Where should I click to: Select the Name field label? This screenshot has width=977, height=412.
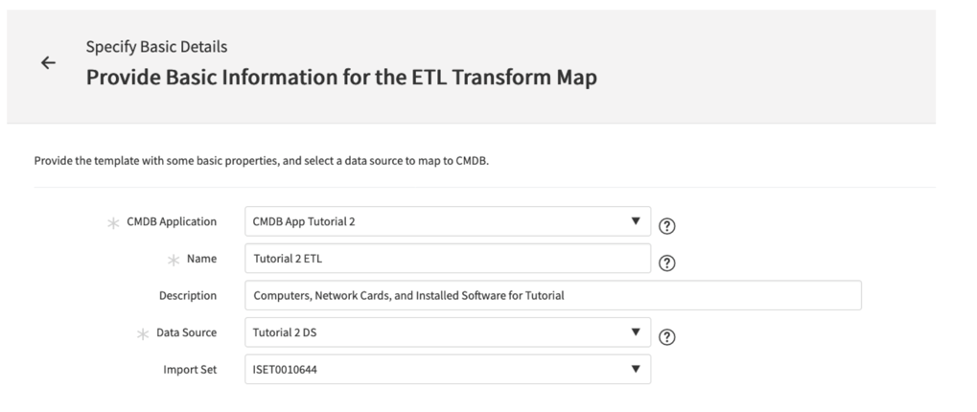[201, 259]
